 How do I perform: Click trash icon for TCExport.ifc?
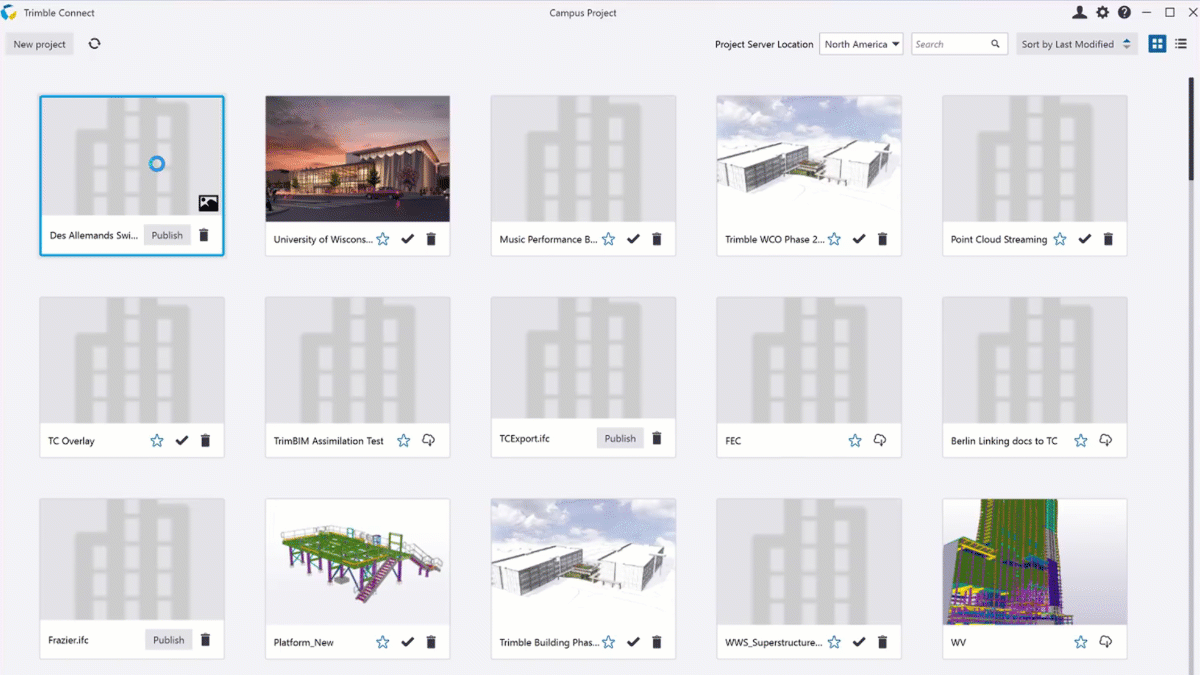(657, 438)
